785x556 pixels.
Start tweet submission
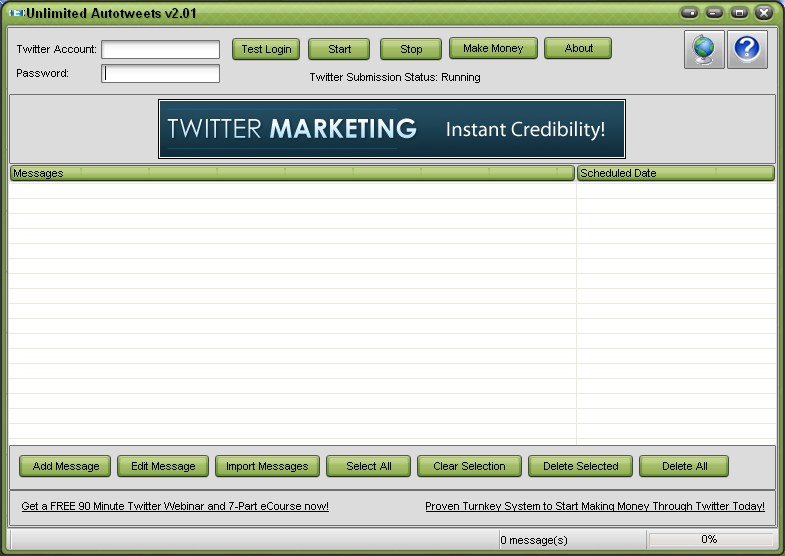point(339,49)
